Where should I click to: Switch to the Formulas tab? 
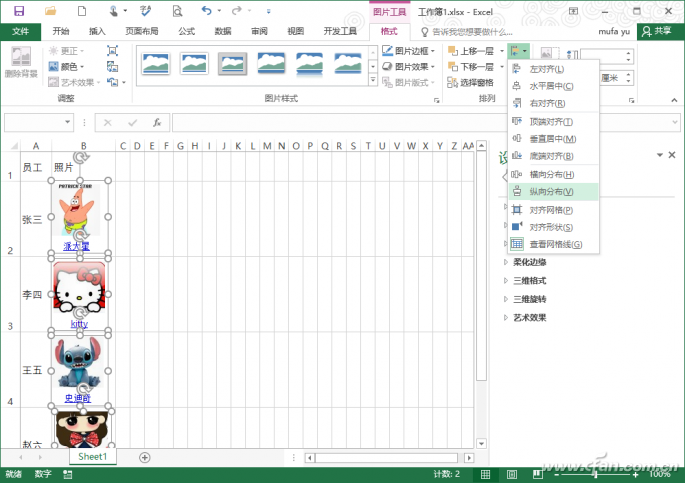coord(187,31)
